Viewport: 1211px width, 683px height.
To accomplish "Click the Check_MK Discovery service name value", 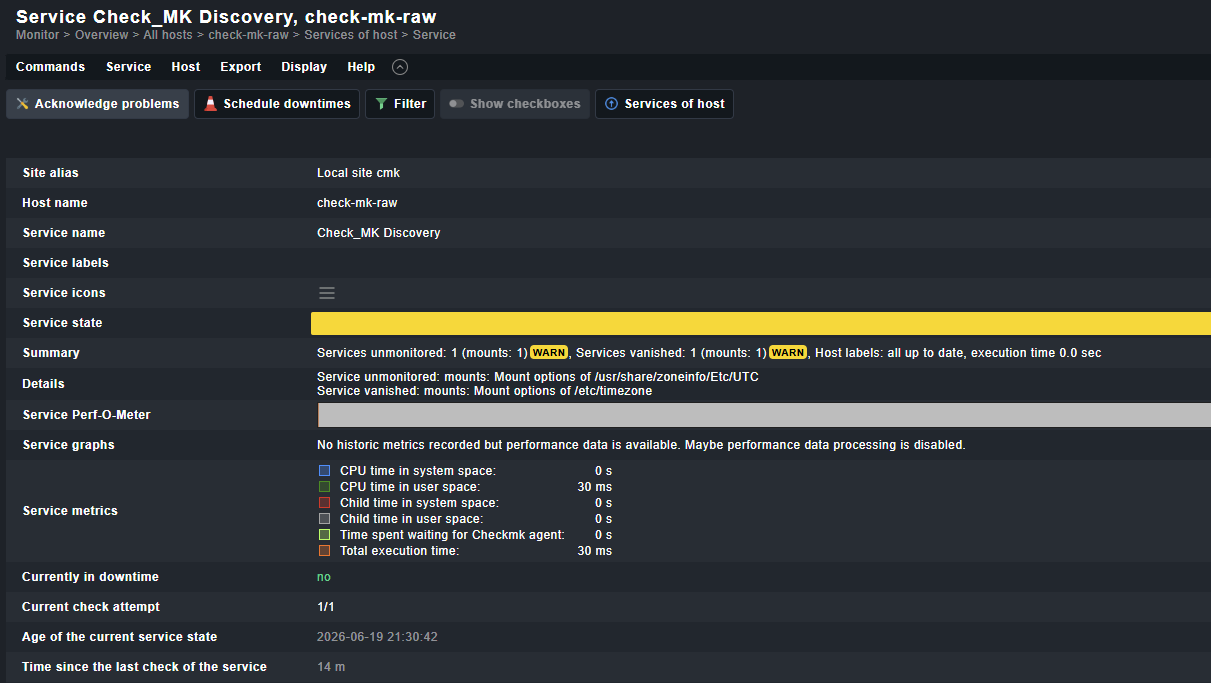I will [379, 233].
